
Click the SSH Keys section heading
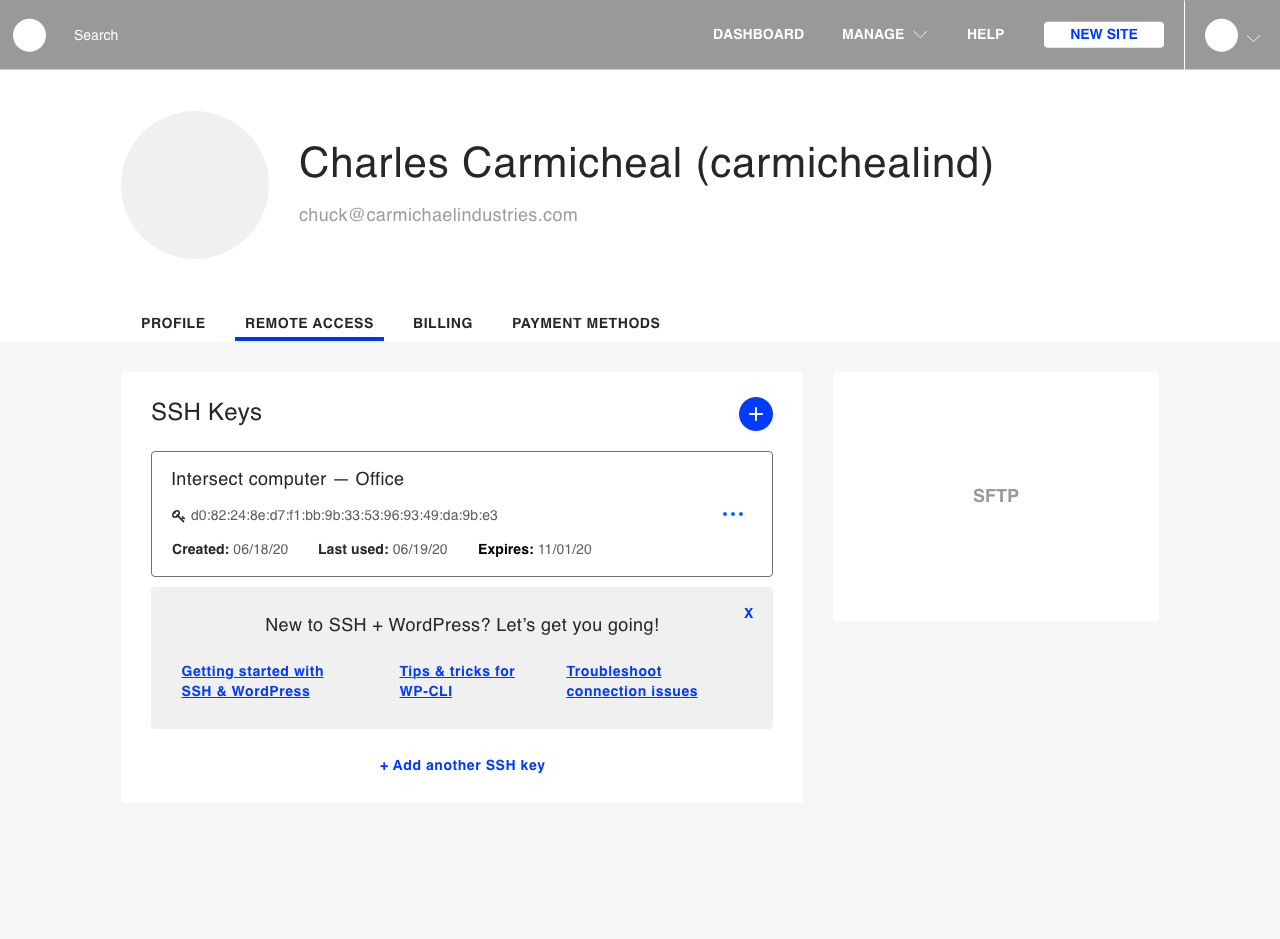206,412
